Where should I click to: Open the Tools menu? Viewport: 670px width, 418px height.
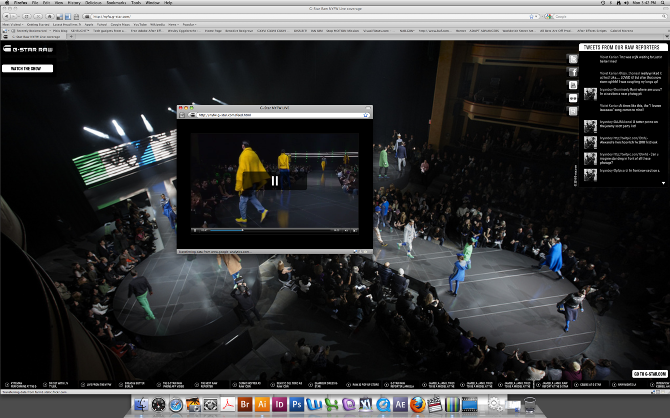136,3
